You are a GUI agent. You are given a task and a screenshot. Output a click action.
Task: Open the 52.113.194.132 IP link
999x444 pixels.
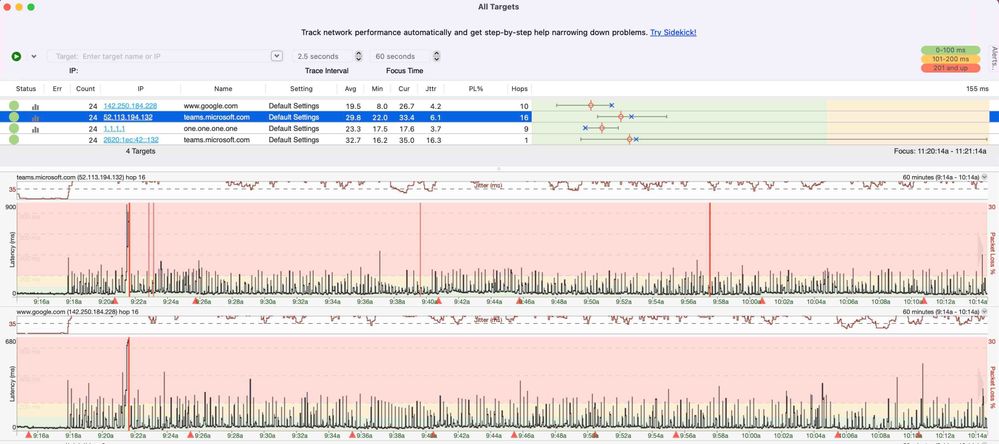128,117
